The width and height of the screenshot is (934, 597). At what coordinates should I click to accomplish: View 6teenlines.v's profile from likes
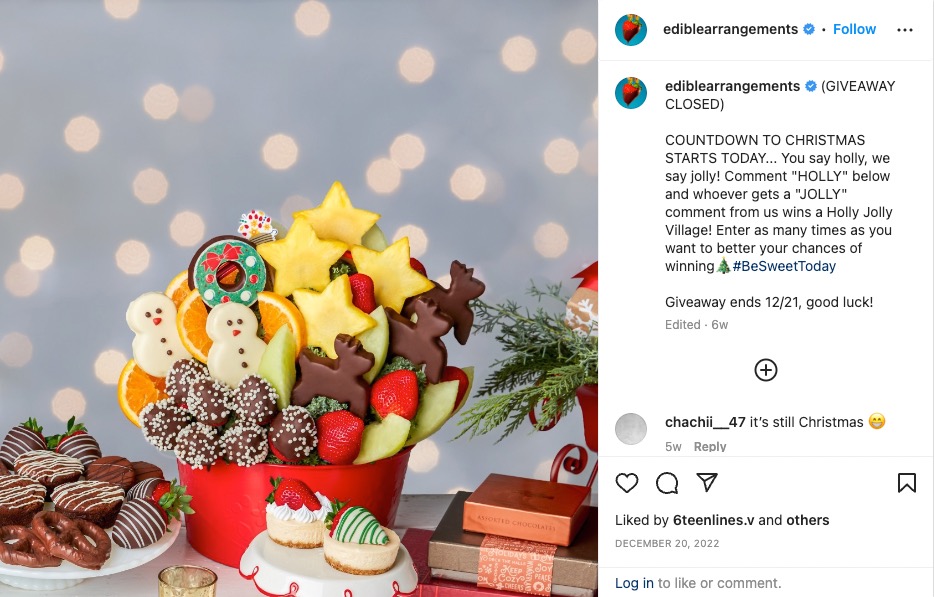click(x=714, y=520)
